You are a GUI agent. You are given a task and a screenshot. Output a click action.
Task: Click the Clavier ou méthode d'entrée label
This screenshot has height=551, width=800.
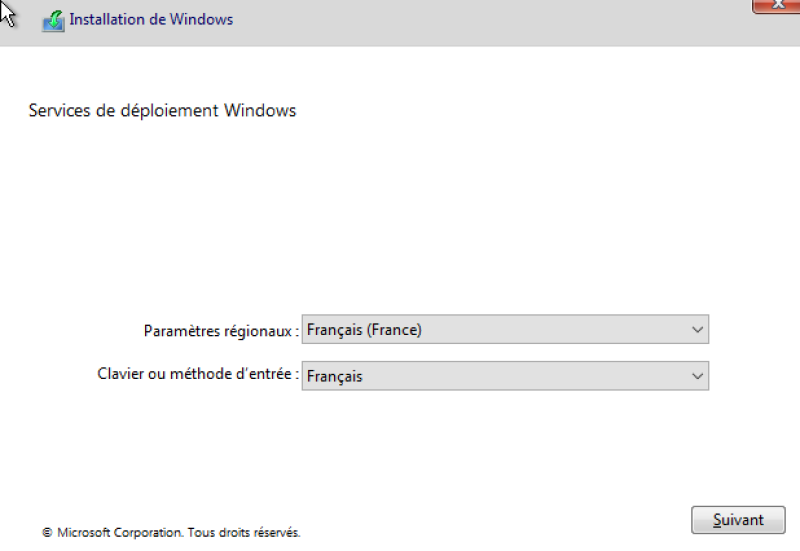pyautogui.click(x=198, y=374)
